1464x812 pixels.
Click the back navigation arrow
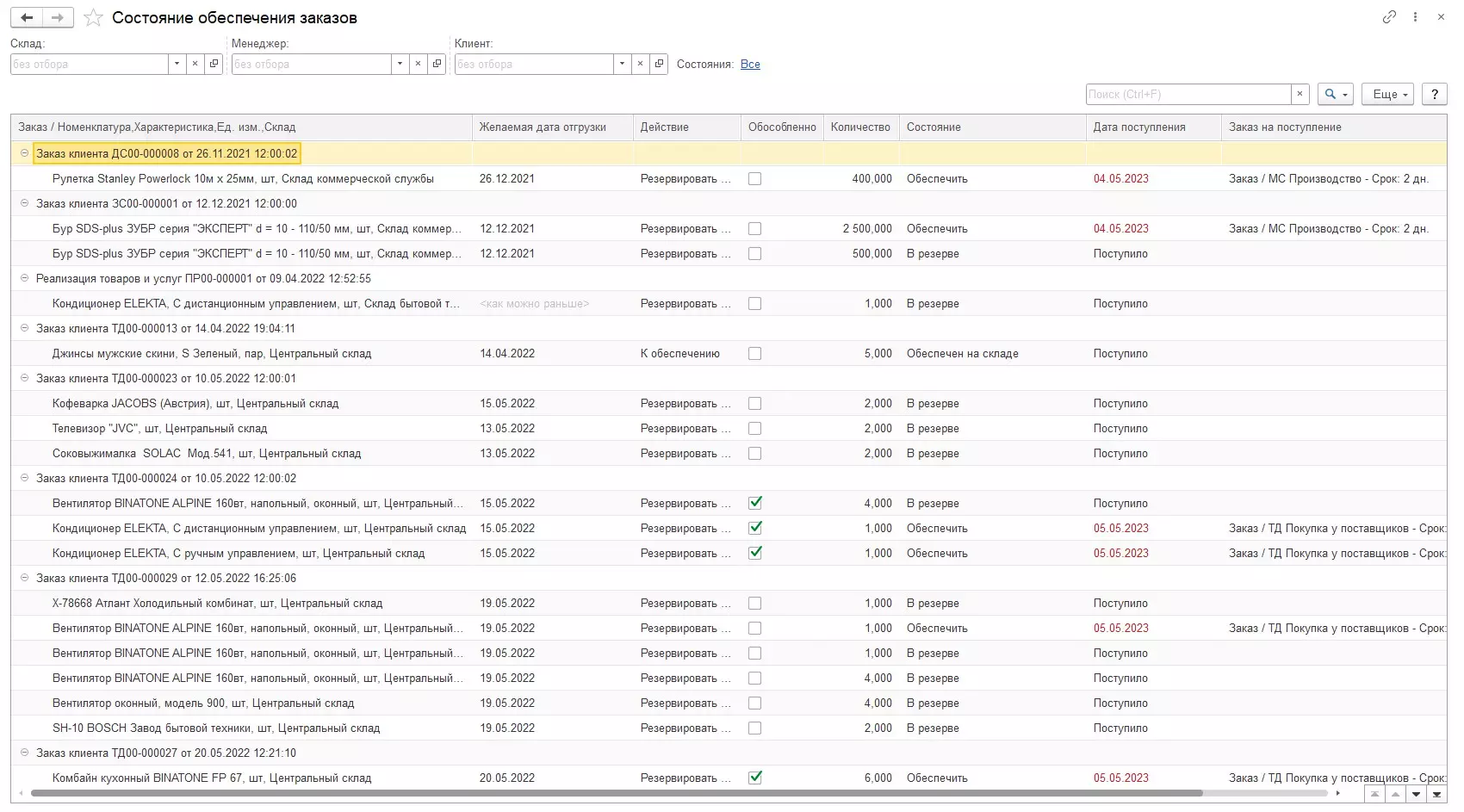coord(27,17)
